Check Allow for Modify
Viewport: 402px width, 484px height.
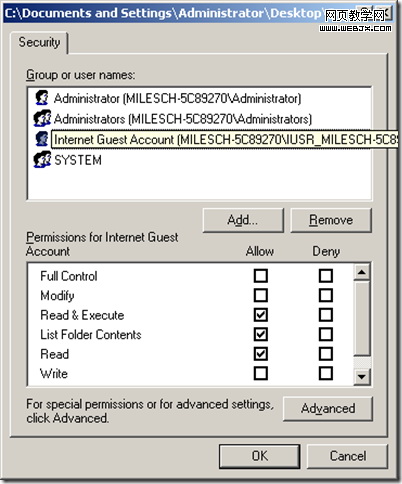click(x=261, y=295)
